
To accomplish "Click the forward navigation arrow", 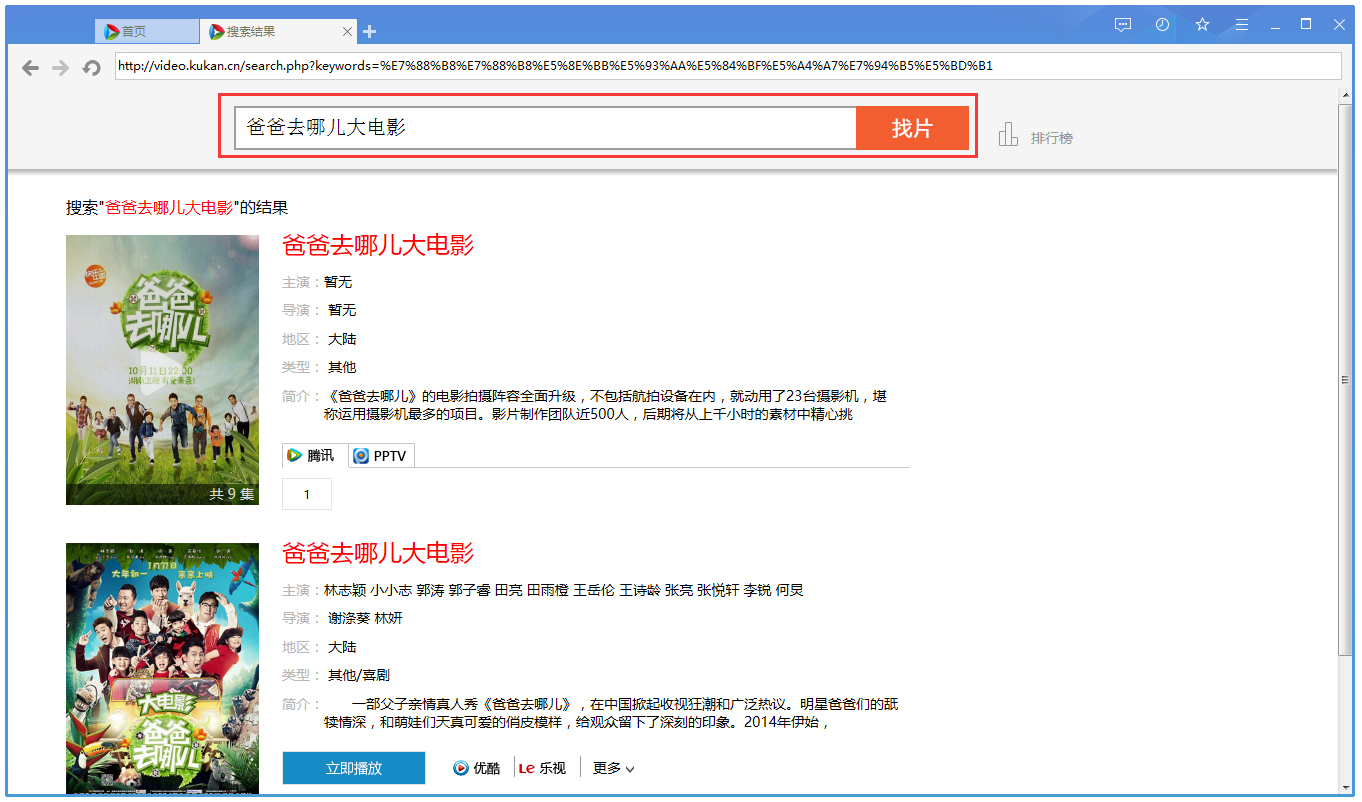I will click(61, 67).
